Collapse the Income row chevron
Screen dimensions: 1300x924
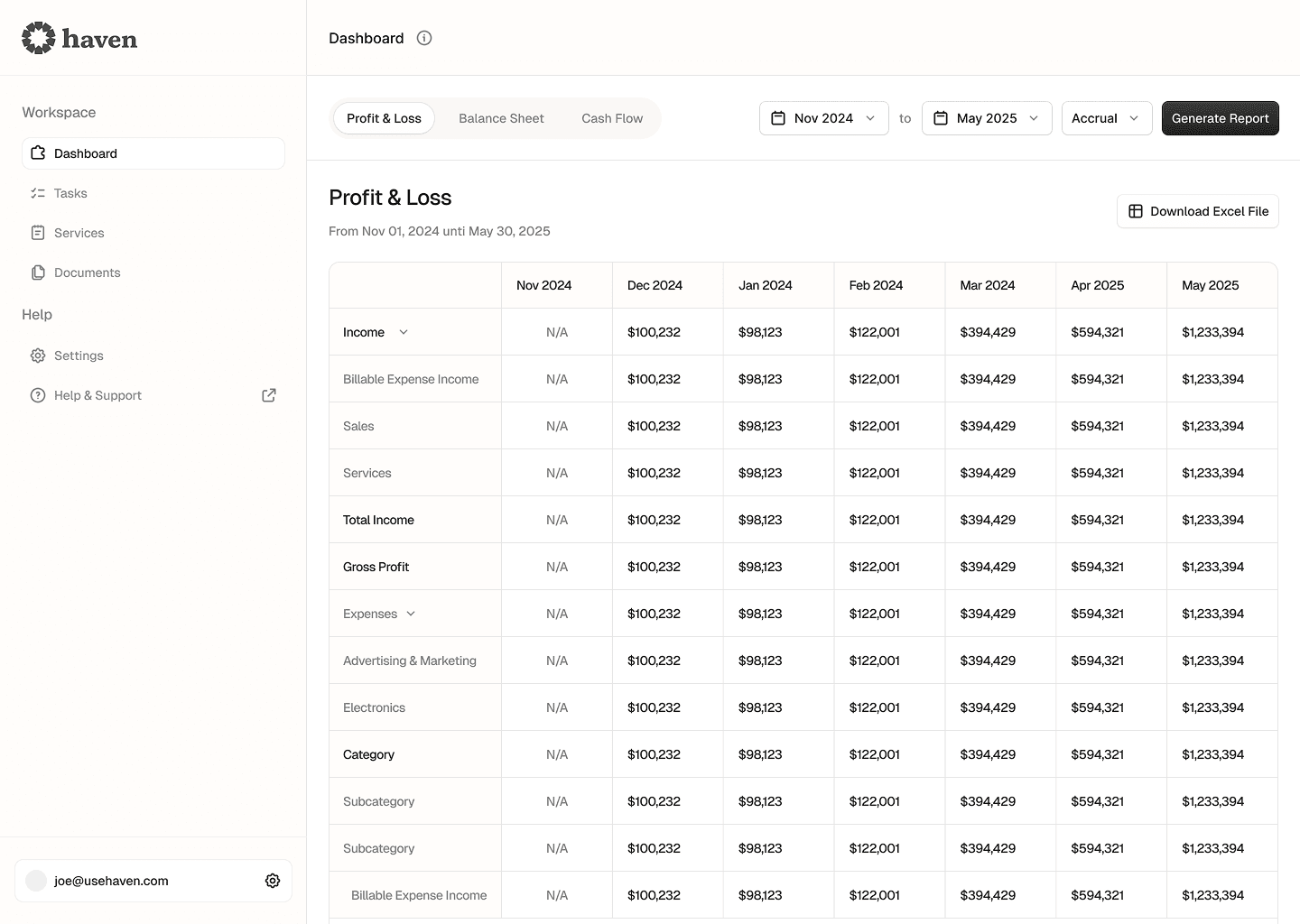pos(404,332)
